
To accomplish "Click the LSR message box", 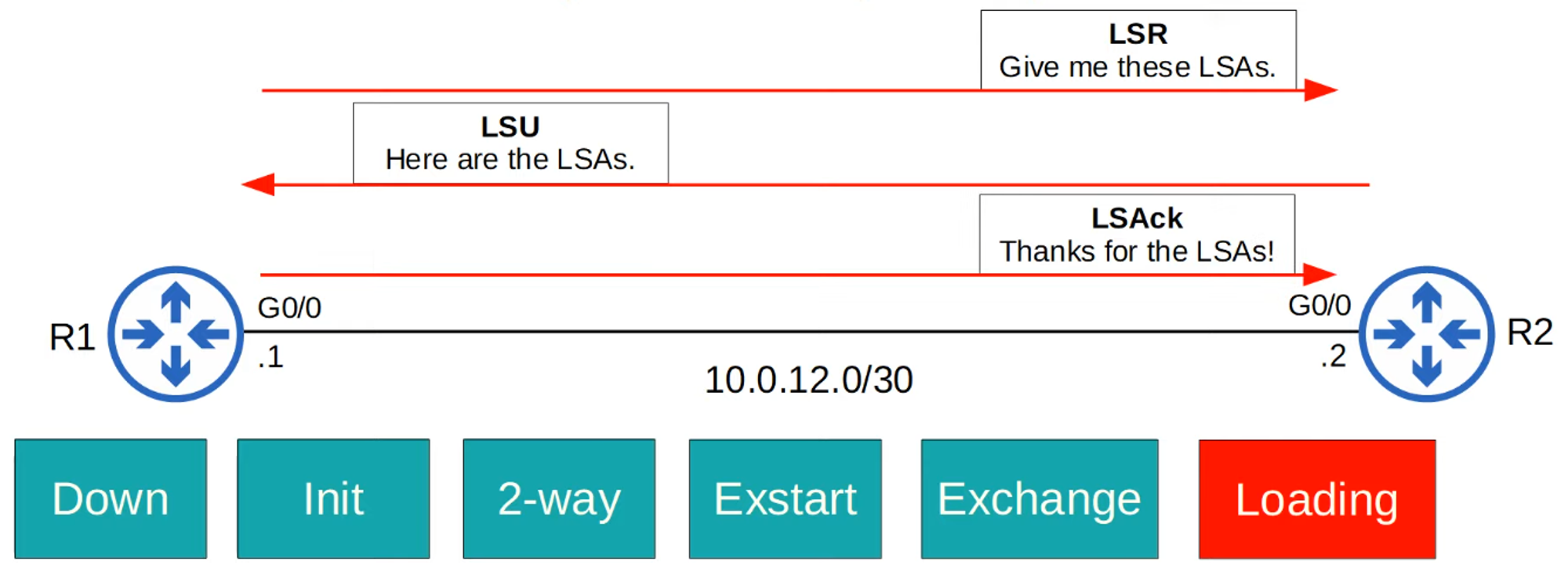I will pos(1138,50).
